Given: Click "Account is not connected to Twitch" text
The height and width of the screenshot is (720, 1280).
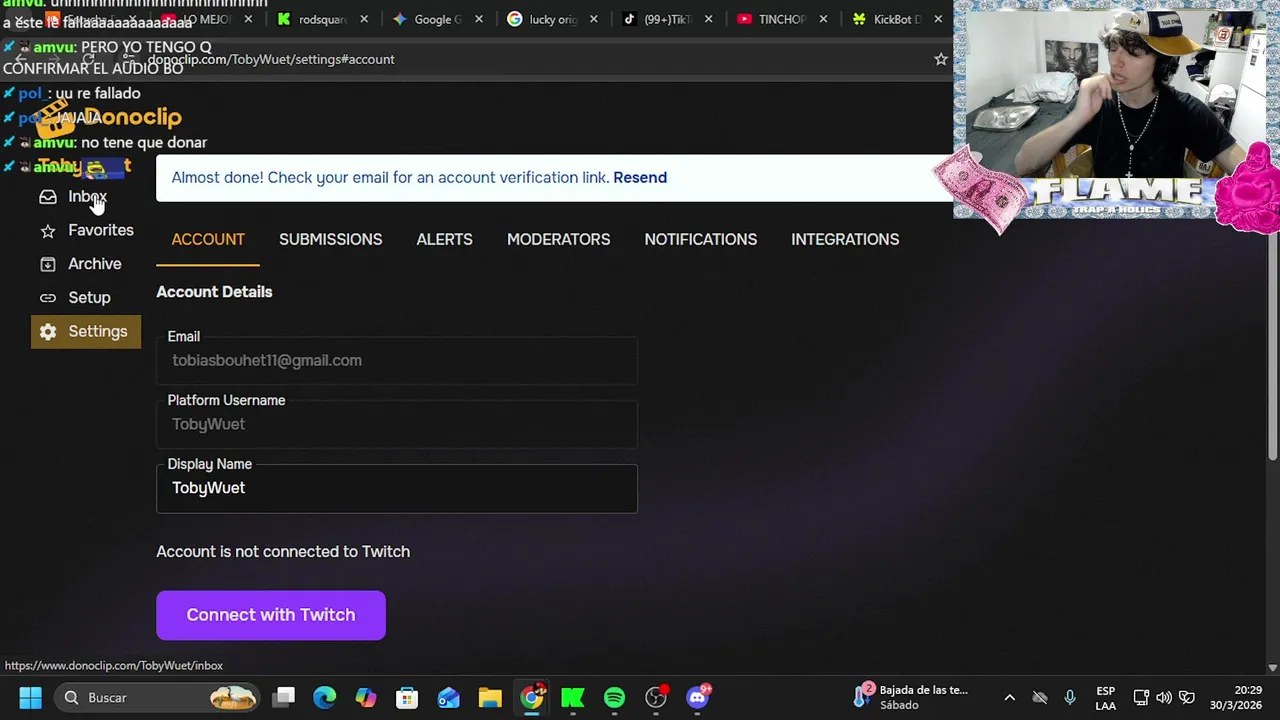Looking at the screenshot, I should pyautogui.click(x=283, y=552).
